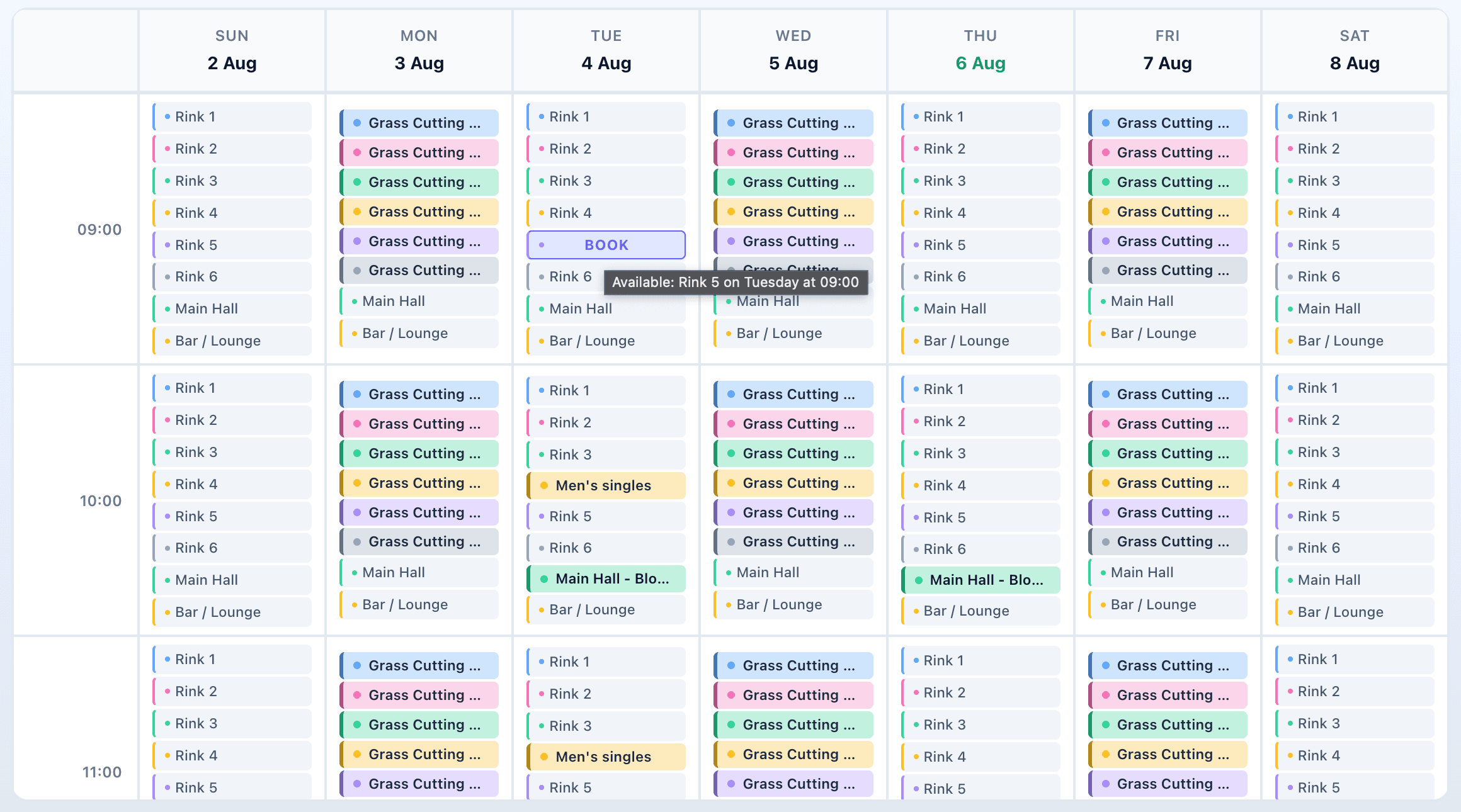Open pink Grass Cutting event Friday 09:00

(x=1168, y=152)
